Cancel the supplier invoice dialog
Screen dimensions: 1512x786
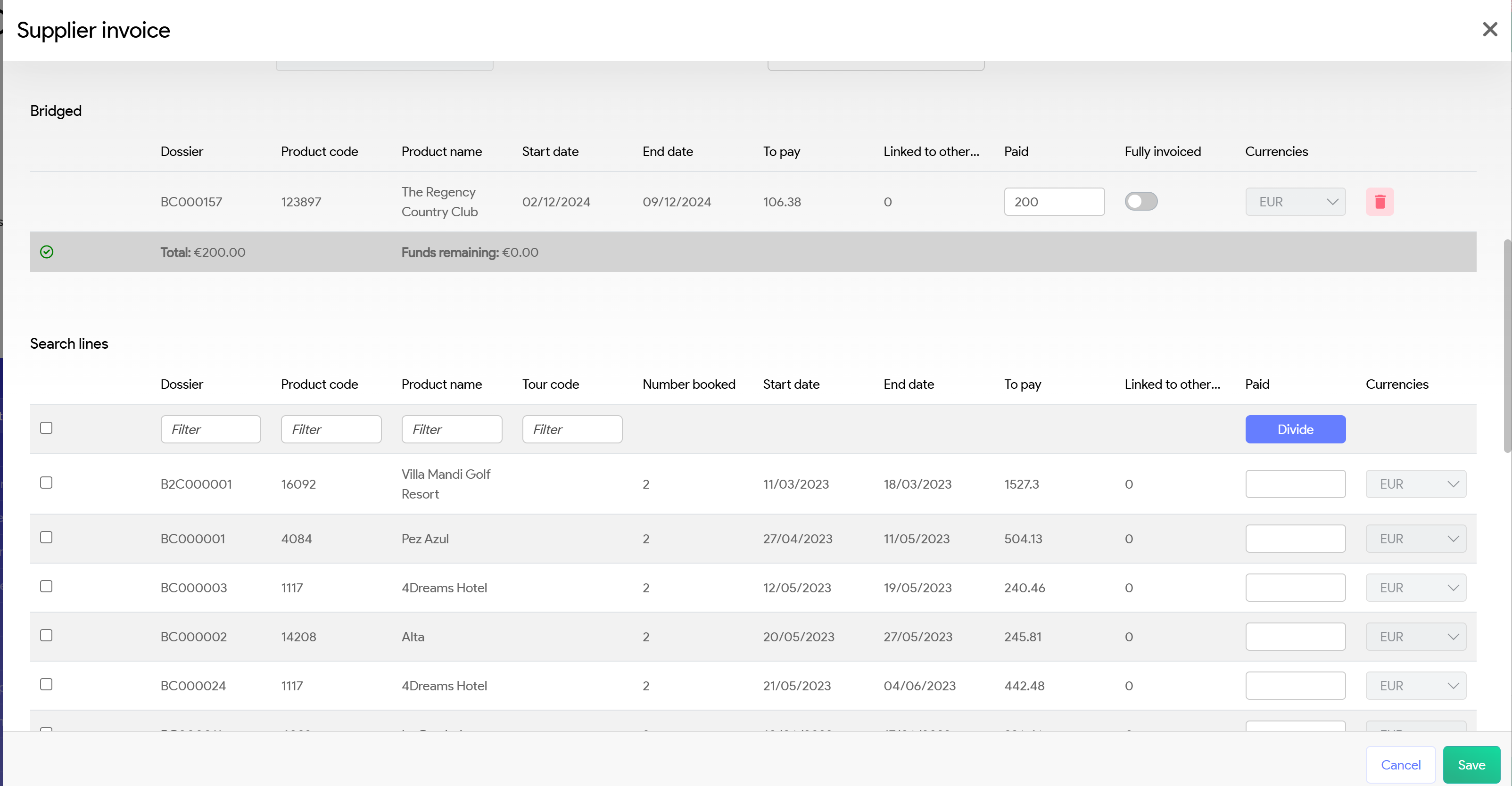[1400, 765]
